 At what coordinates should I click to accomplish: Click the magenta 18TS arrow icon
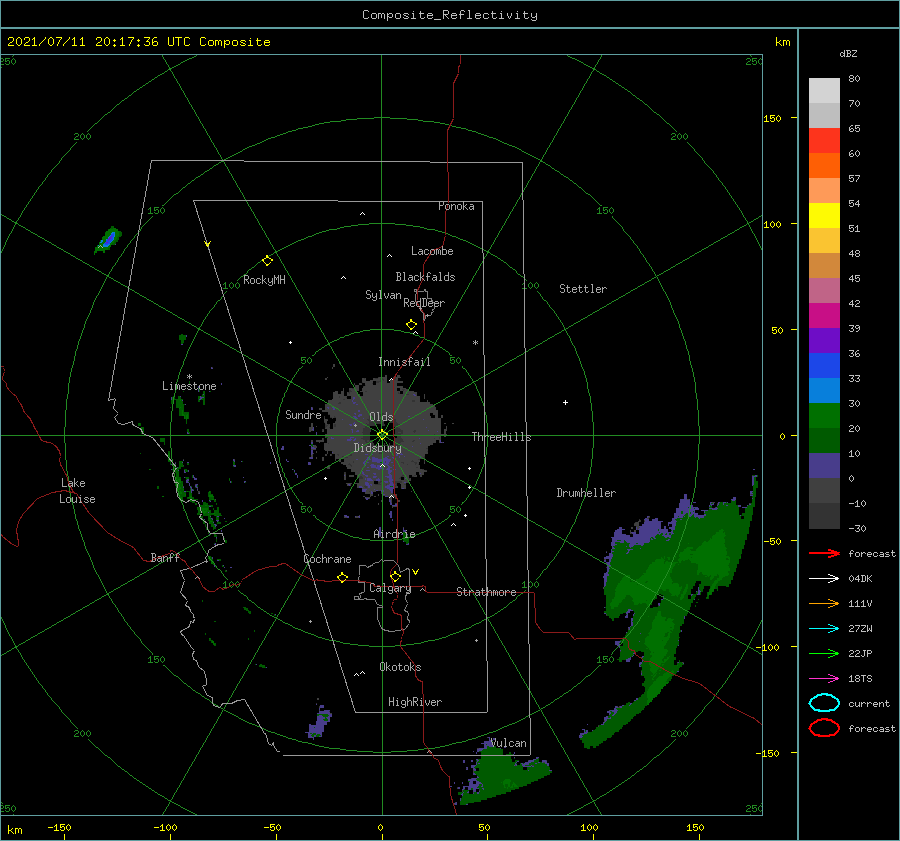(x=824, y=679)
